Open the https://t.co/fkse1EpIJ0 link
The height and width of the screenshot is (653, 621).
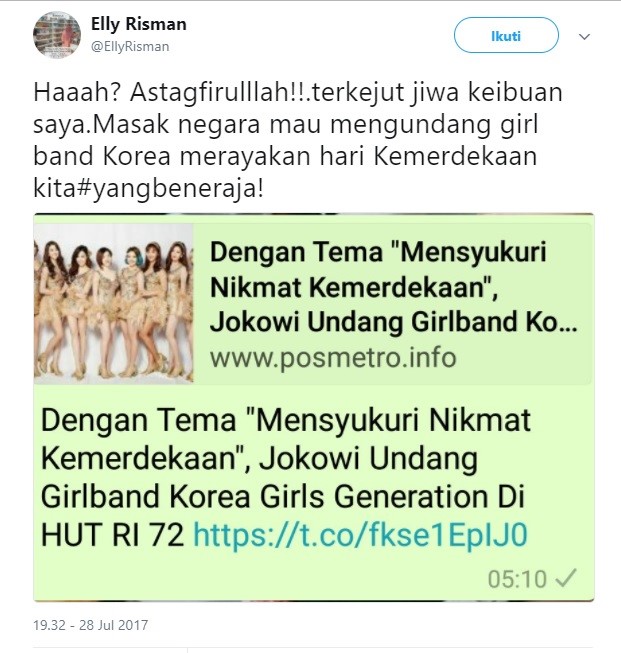point(361,535)
